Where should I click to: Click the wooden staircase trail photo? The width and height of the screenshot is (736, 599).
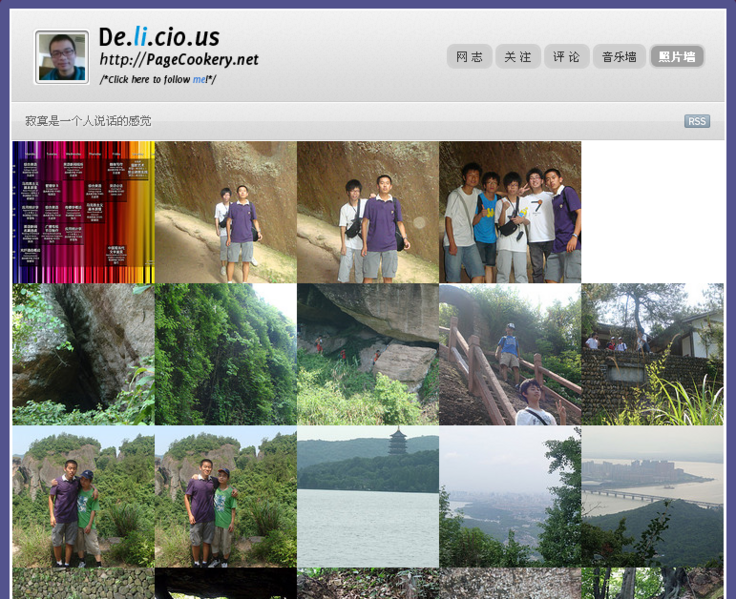[510, 355]
